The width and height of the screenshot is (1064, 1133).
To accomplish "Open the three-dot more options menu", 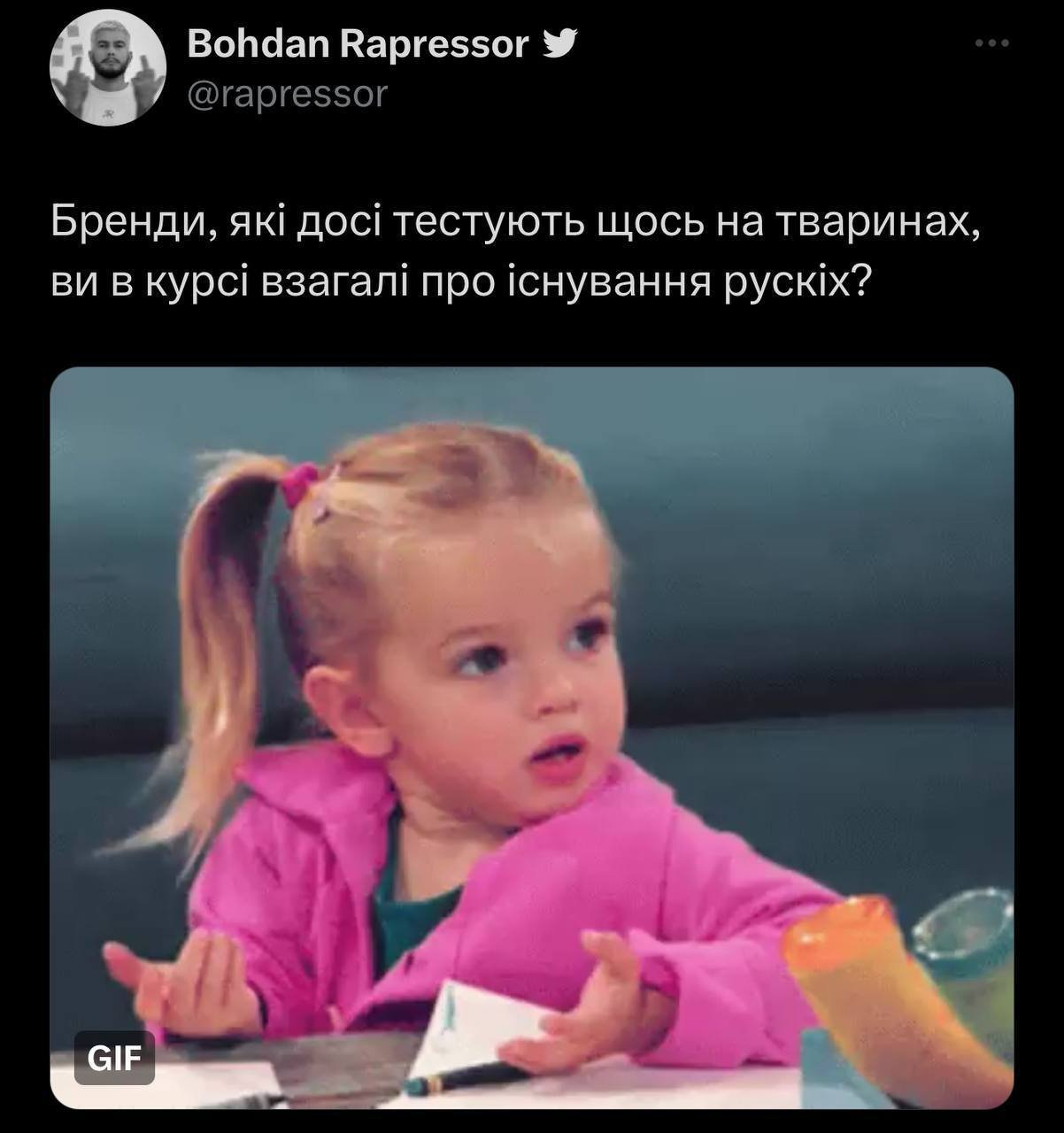I will (991, 42).
